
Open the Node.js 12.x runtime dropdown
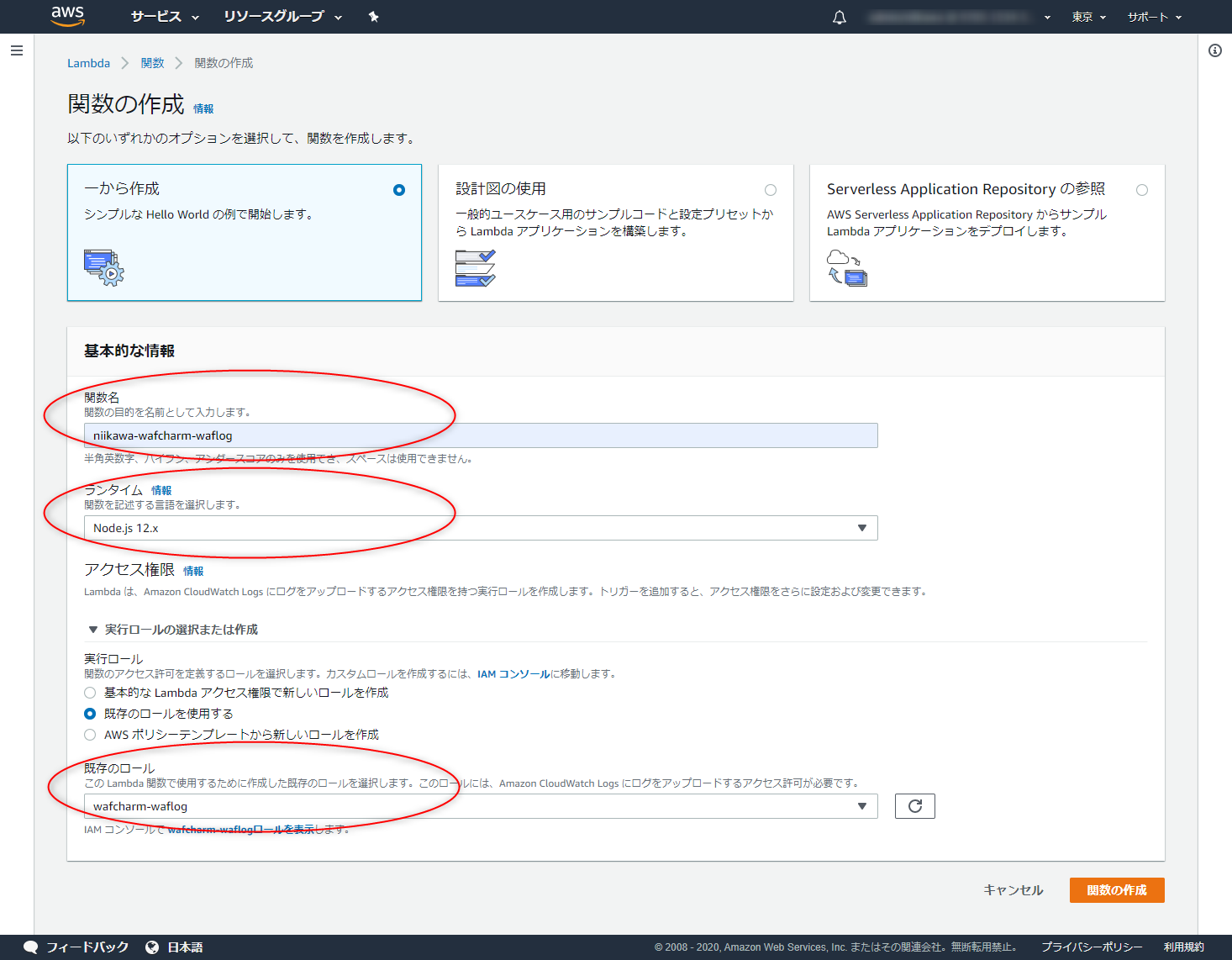481,528
